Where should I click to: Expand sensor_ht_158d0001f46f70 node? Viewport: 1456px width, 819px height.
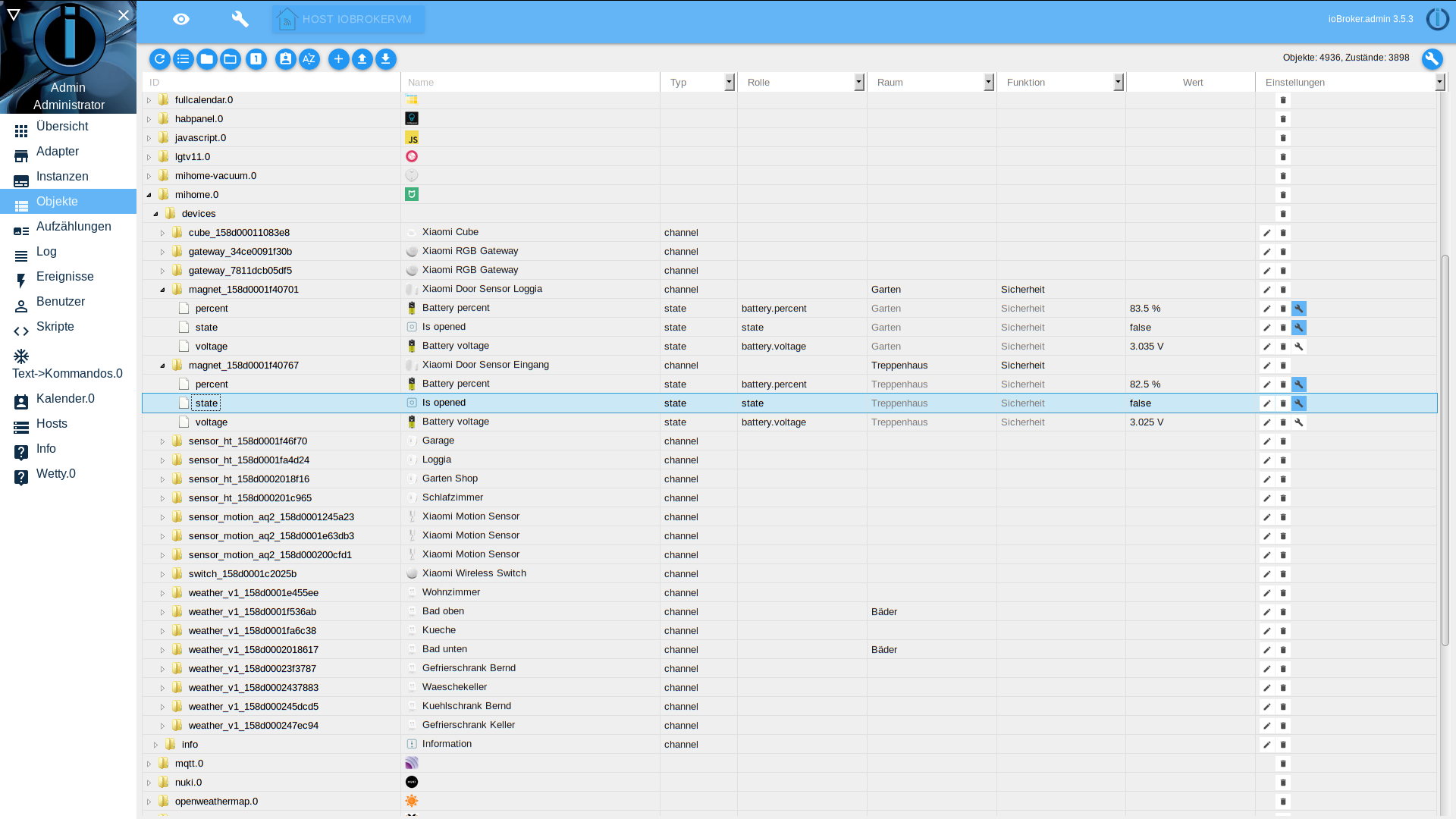pos(163,441)
